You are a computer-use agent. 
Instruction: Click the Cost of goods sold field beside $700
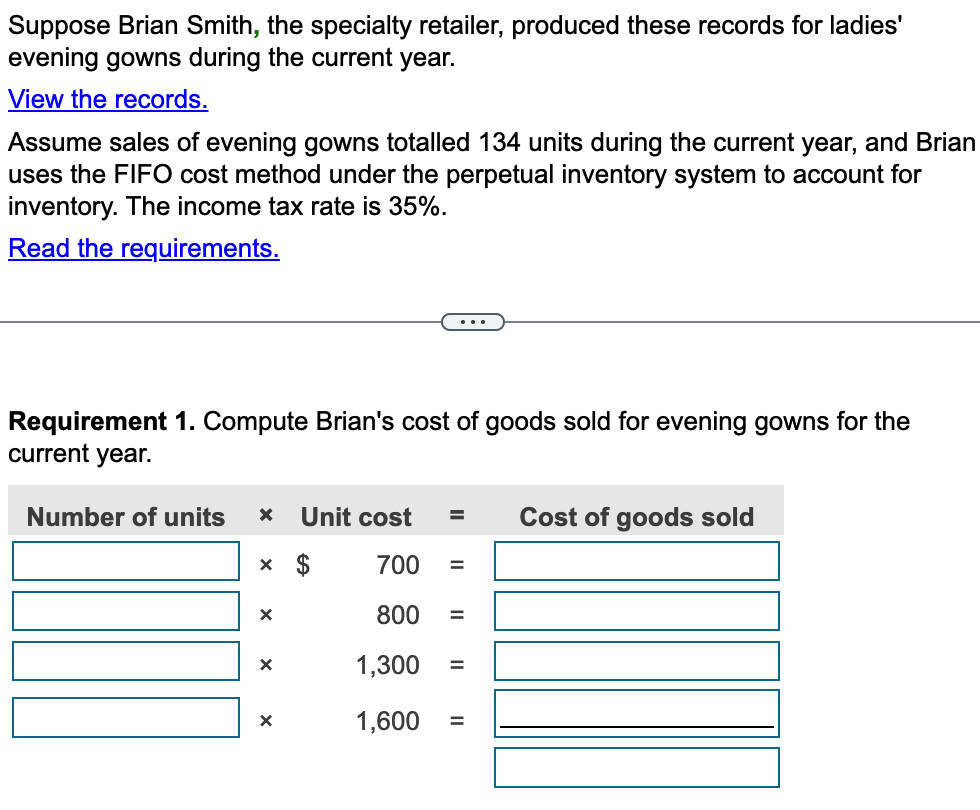pyautogui.click(x=636, y=560)
